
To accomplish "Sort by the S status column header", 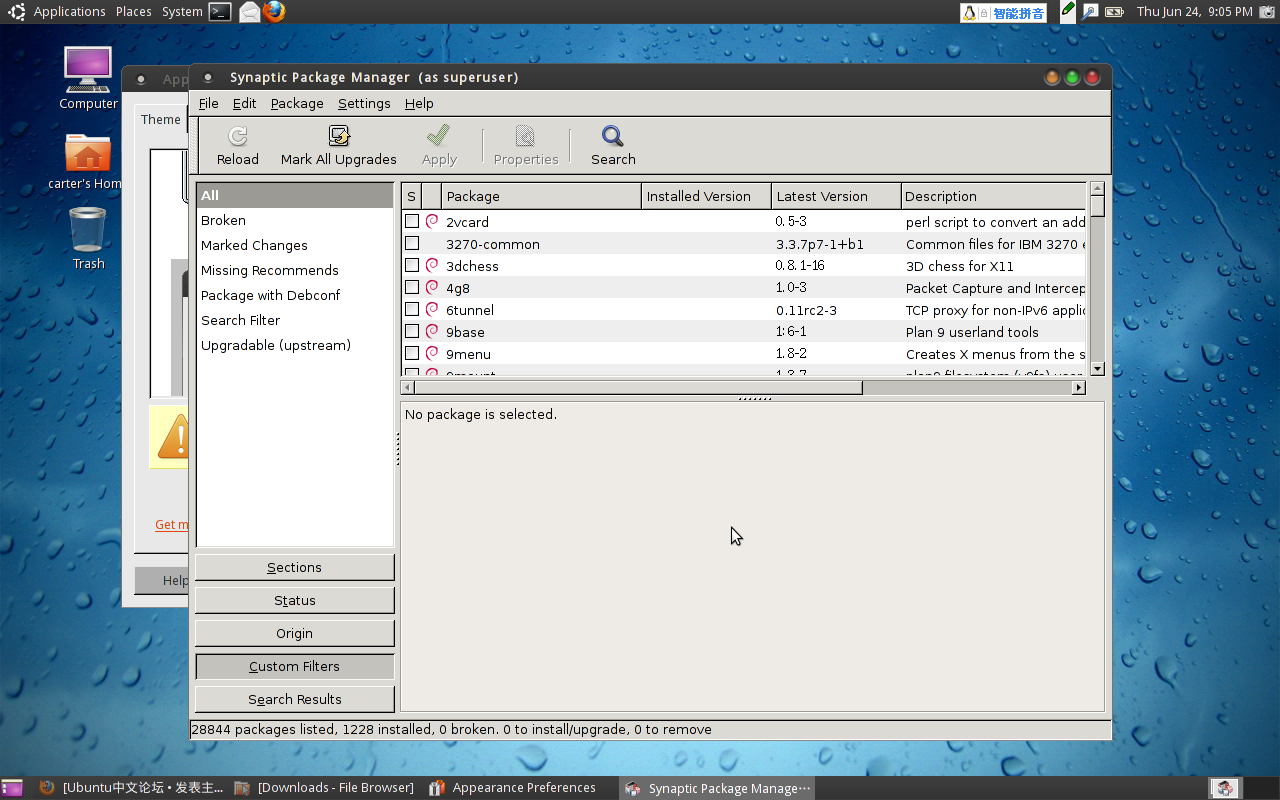I will click(x=411, y=196).
